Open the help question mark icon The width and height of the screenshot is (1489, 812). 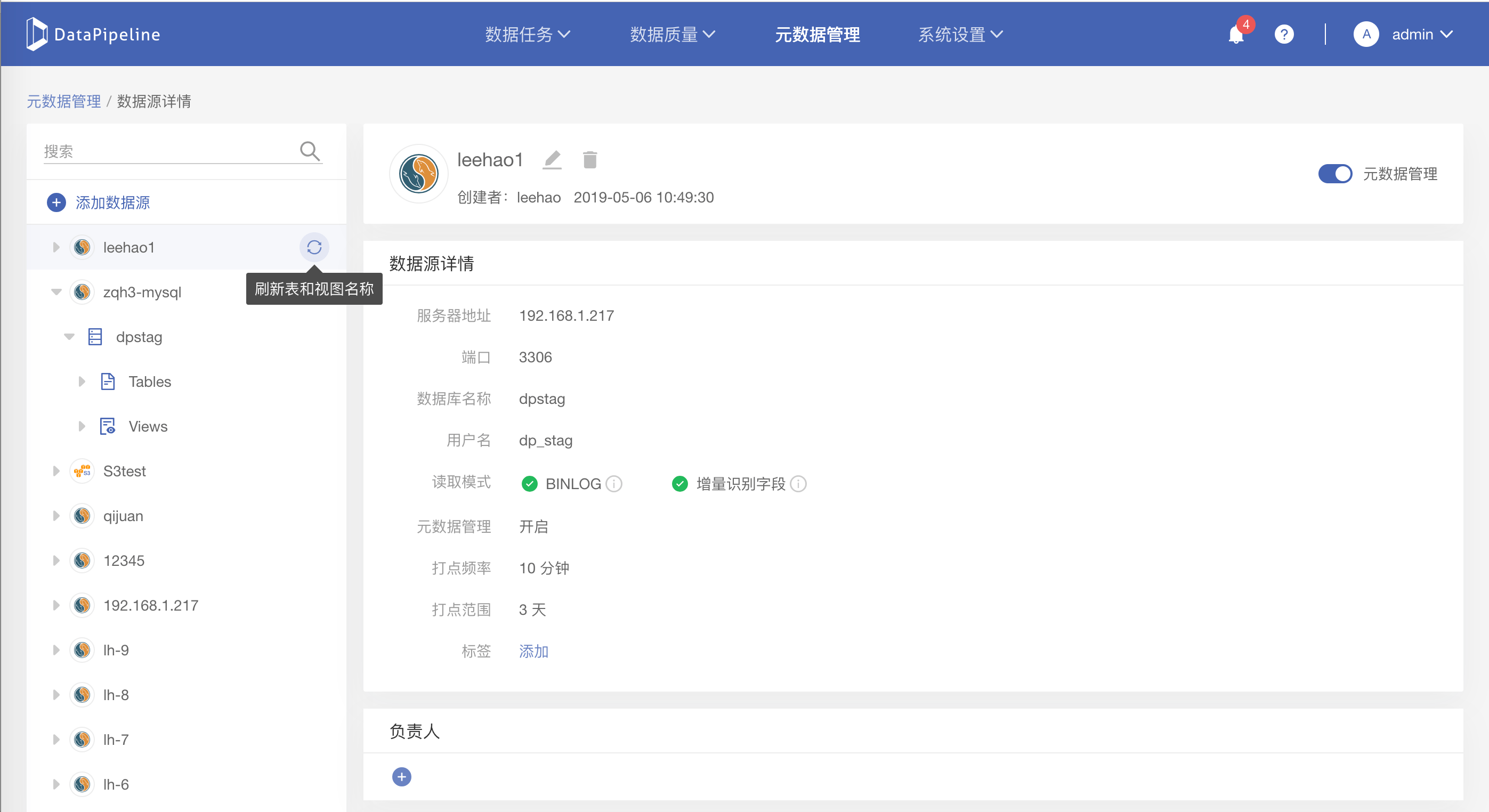1284,35
